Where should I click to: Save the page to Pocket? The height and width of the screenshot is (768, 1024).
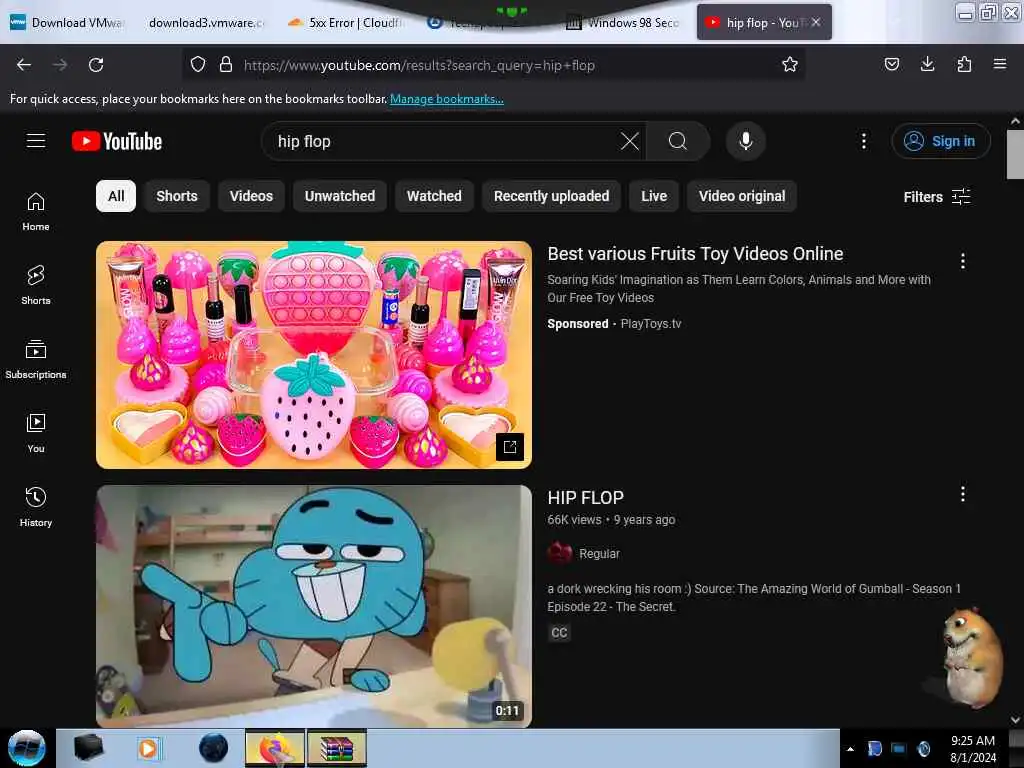891,64
